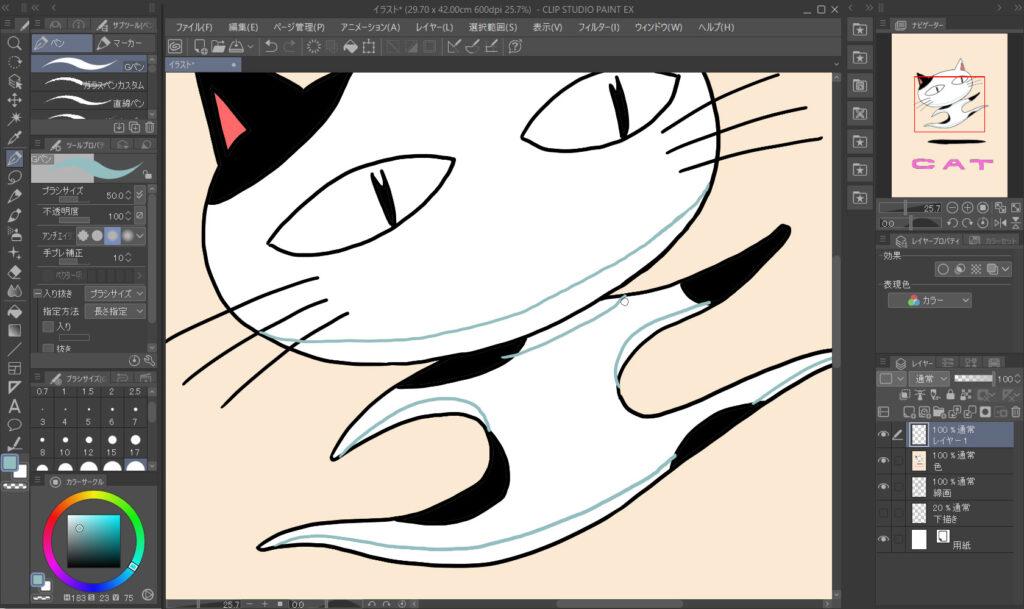
Task: Show the 下描き layer visibility
Action: [x=883, y=513]
